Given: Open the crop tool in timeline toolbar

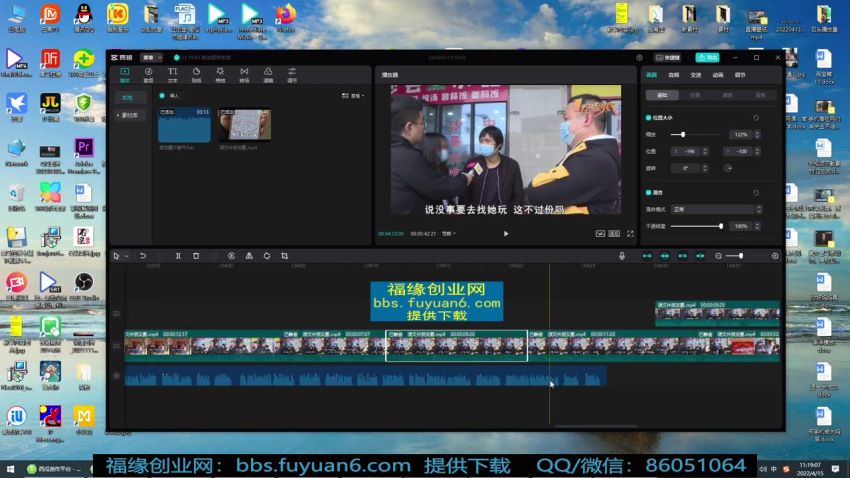Looking at the screenshot, I should point(285,256).
